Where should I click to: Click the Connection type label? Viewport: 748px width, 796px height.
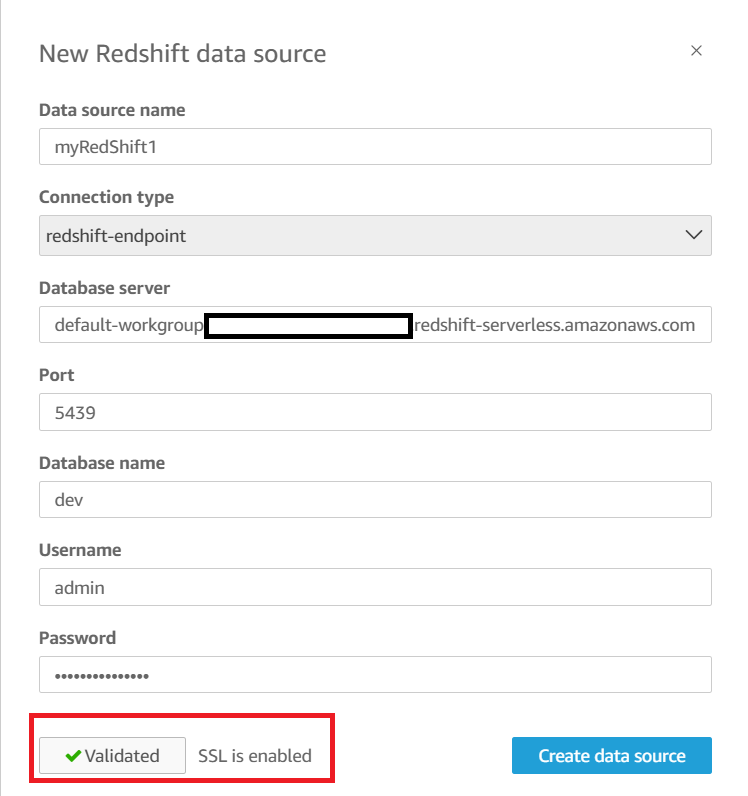(106, 198)
